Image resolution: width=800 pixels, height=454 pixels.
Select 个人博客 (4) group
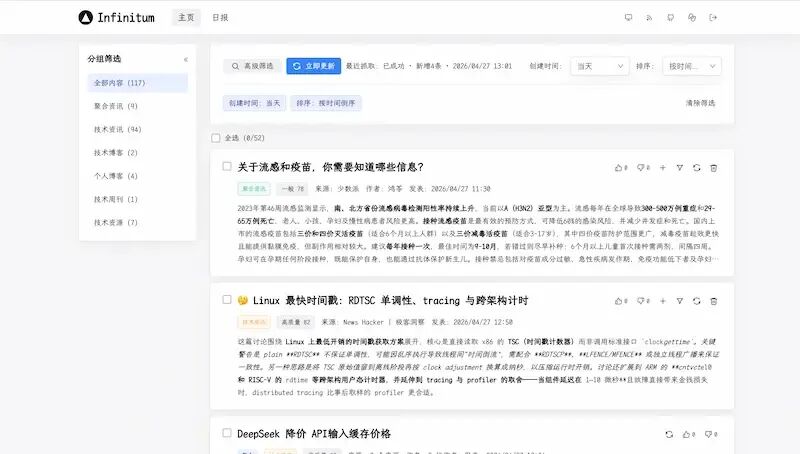click(x=138, y=176)
